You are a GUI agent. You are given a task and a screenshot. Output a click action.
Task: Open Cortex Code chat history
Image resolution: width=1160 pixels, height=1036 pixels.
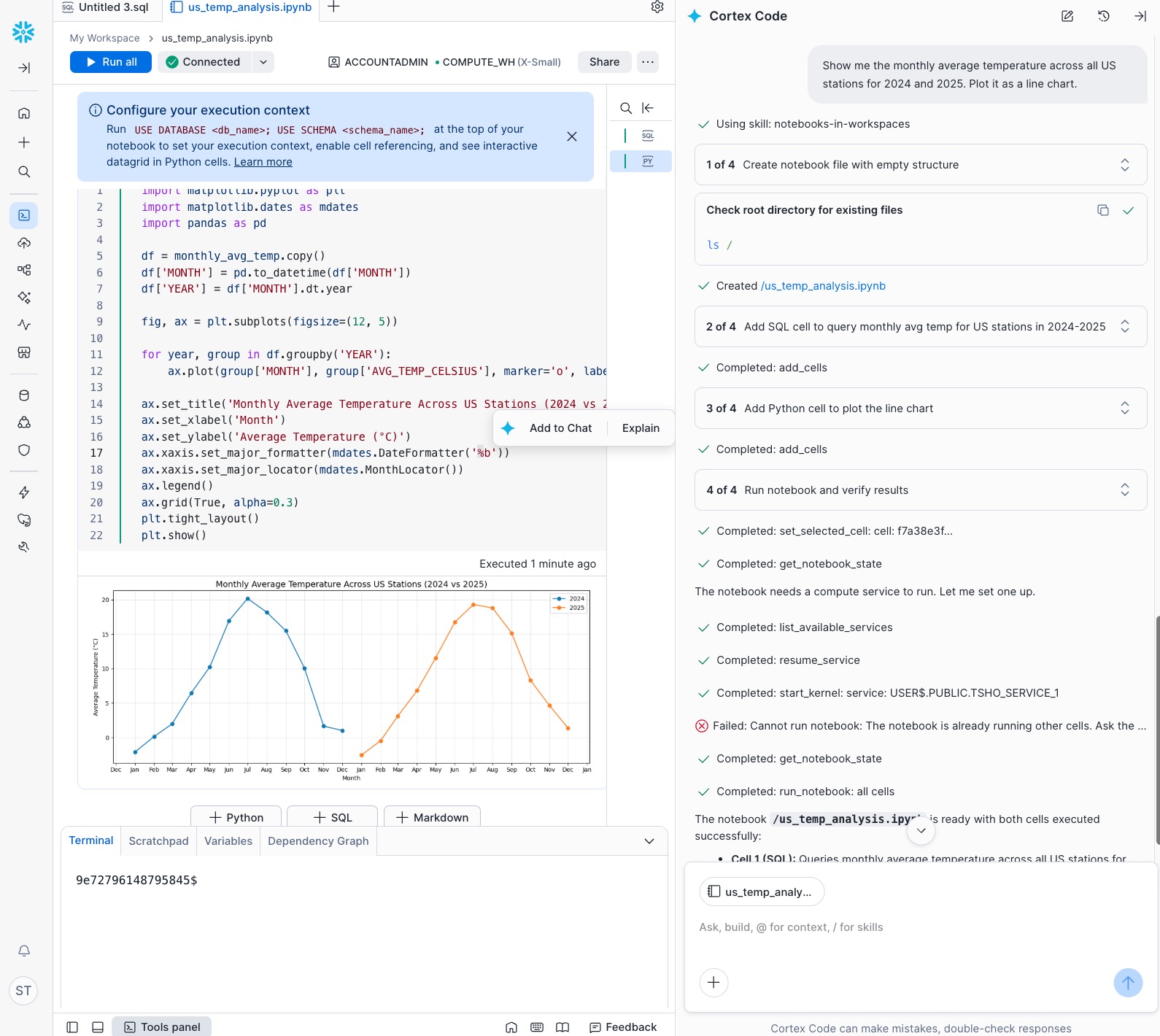[1103, 16]
